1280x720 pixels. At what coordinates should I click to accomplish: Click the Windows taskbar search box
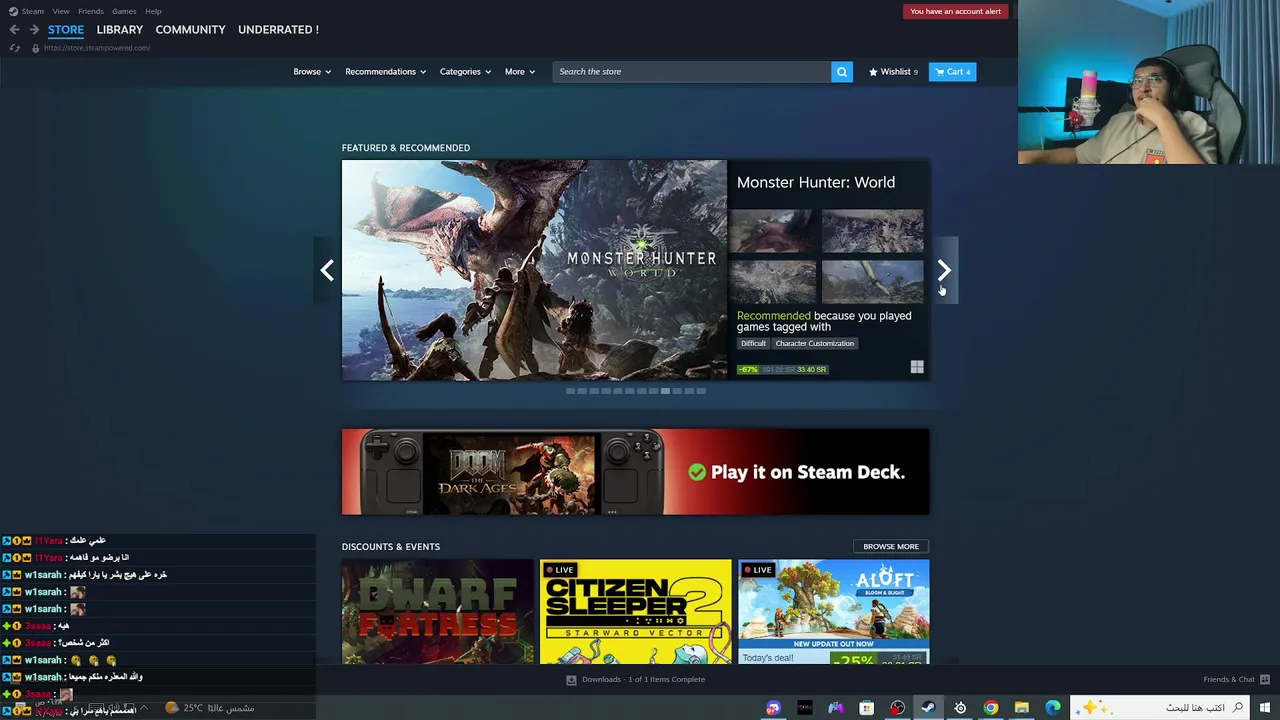(1158, 708)
